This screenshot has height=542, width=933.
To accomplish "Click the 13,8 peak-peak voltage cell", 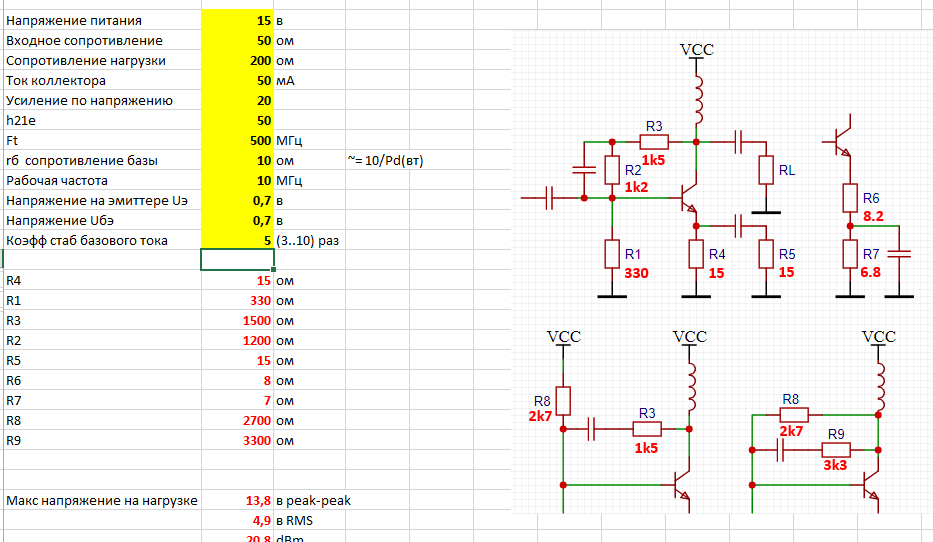I will pyautogui.click(x=237, y=500).
